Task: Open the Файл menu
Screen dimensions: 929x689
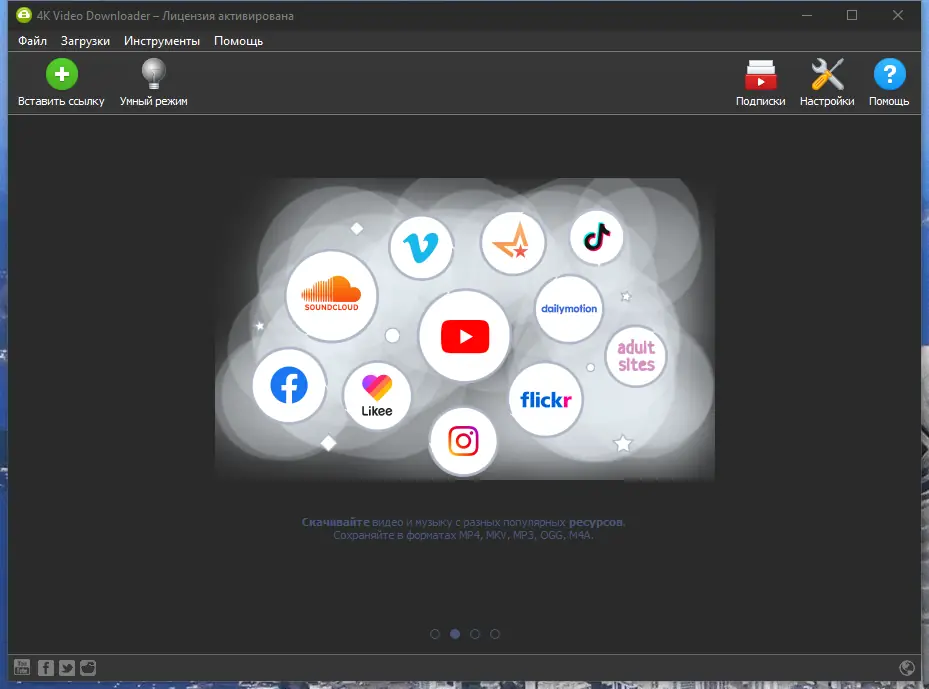Action: point(31,41)
